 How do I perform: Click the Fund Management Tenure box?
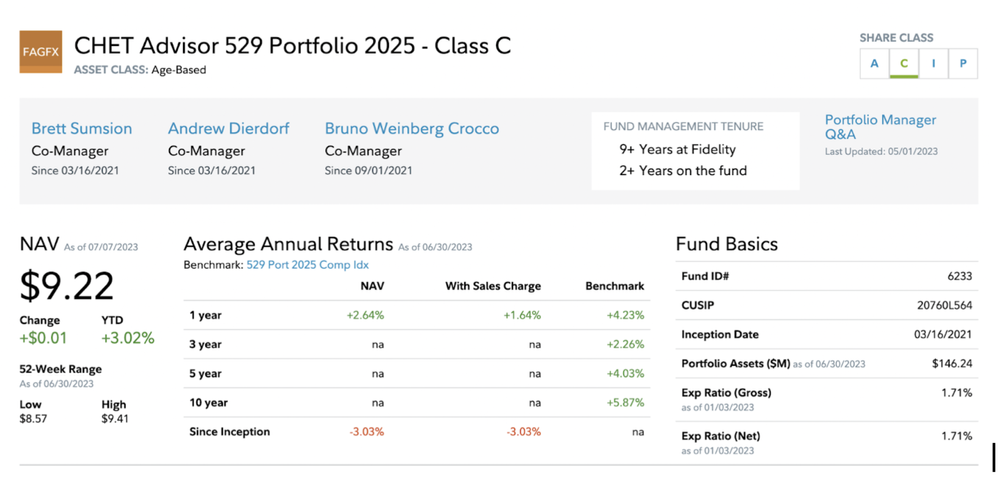(695, 150)
